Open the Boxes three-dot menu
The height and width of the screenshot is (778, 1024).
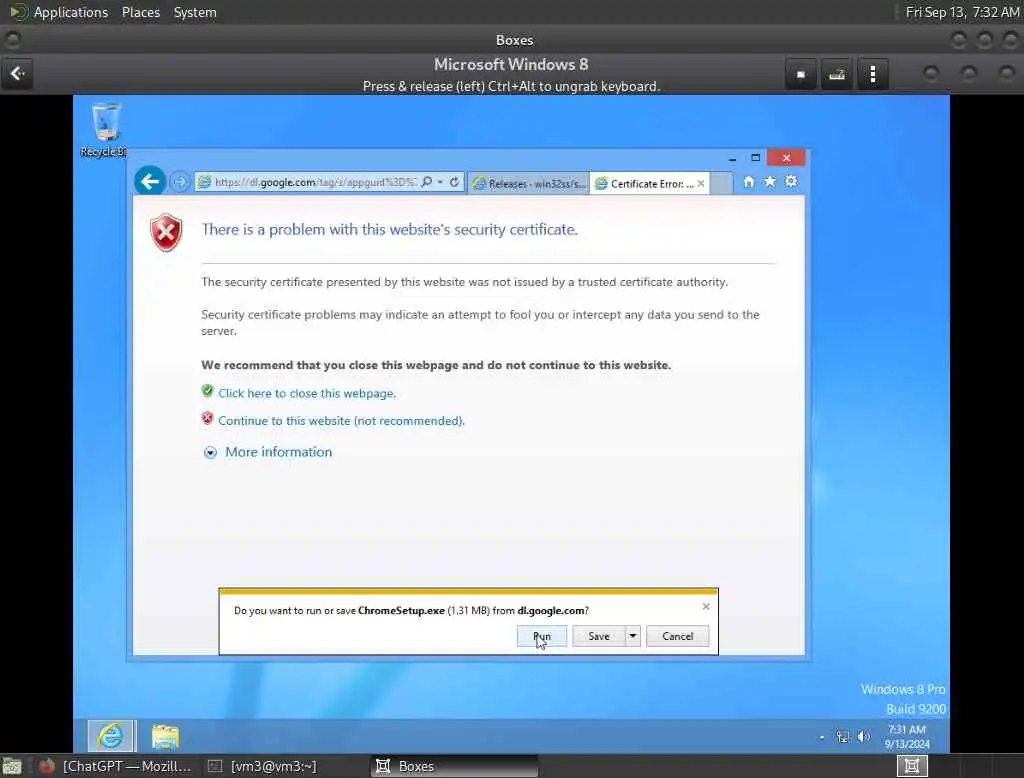872,74
